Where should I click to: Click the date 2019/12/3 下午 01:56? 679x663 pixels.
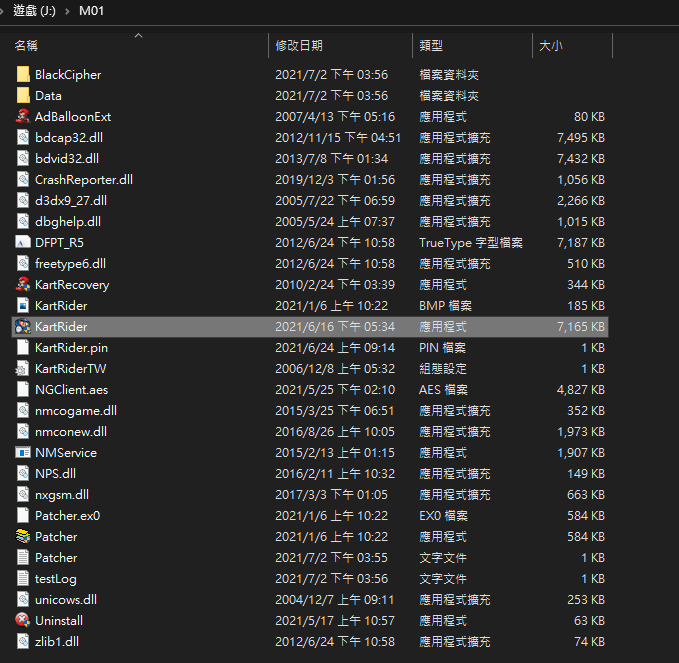point(335,179)
